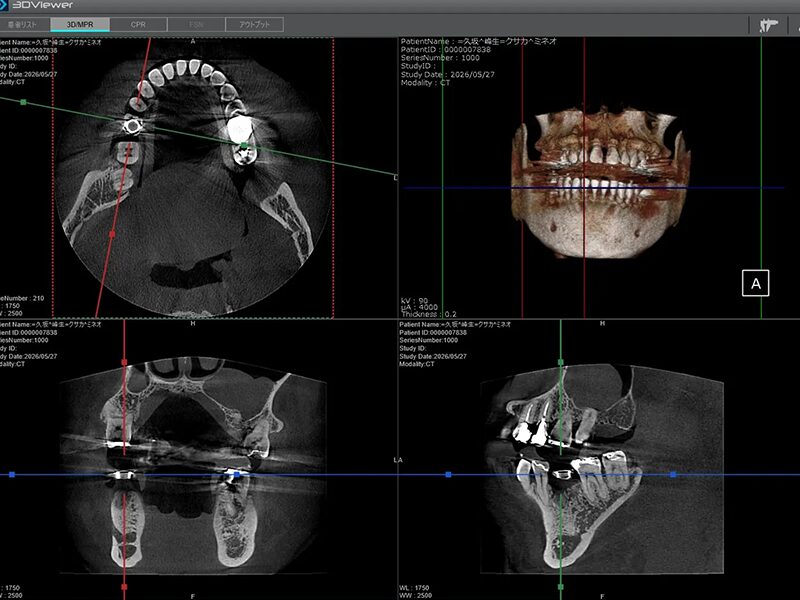Screen dimensions: 800x600
Task: Select the 3D/MPR tab
Action: click(80, 24)
